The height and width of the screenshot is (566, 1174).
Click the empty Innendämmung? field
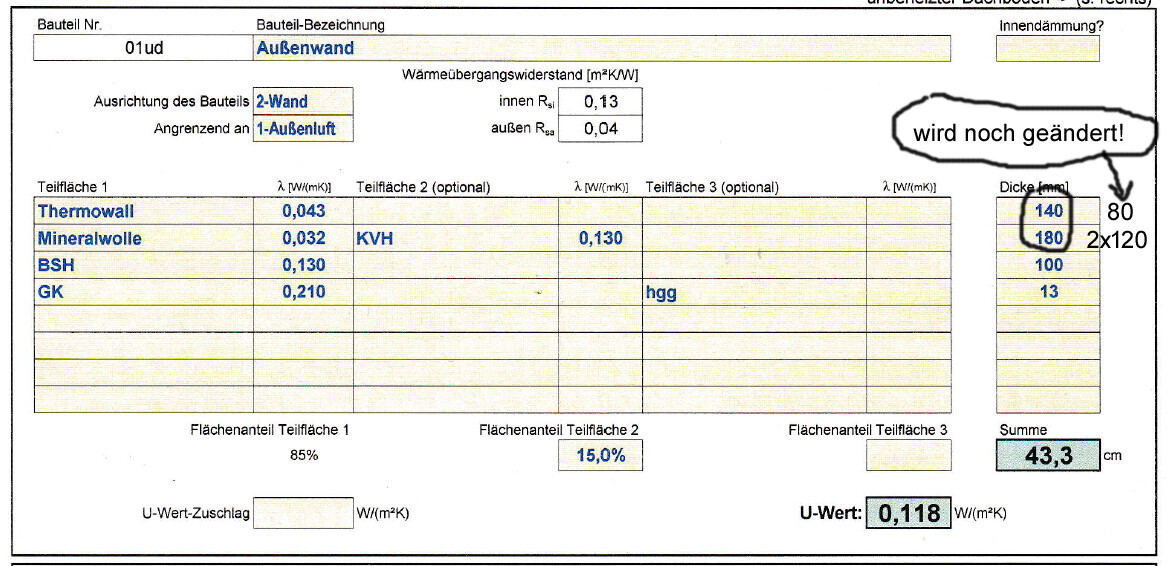tap(1046, 48)
